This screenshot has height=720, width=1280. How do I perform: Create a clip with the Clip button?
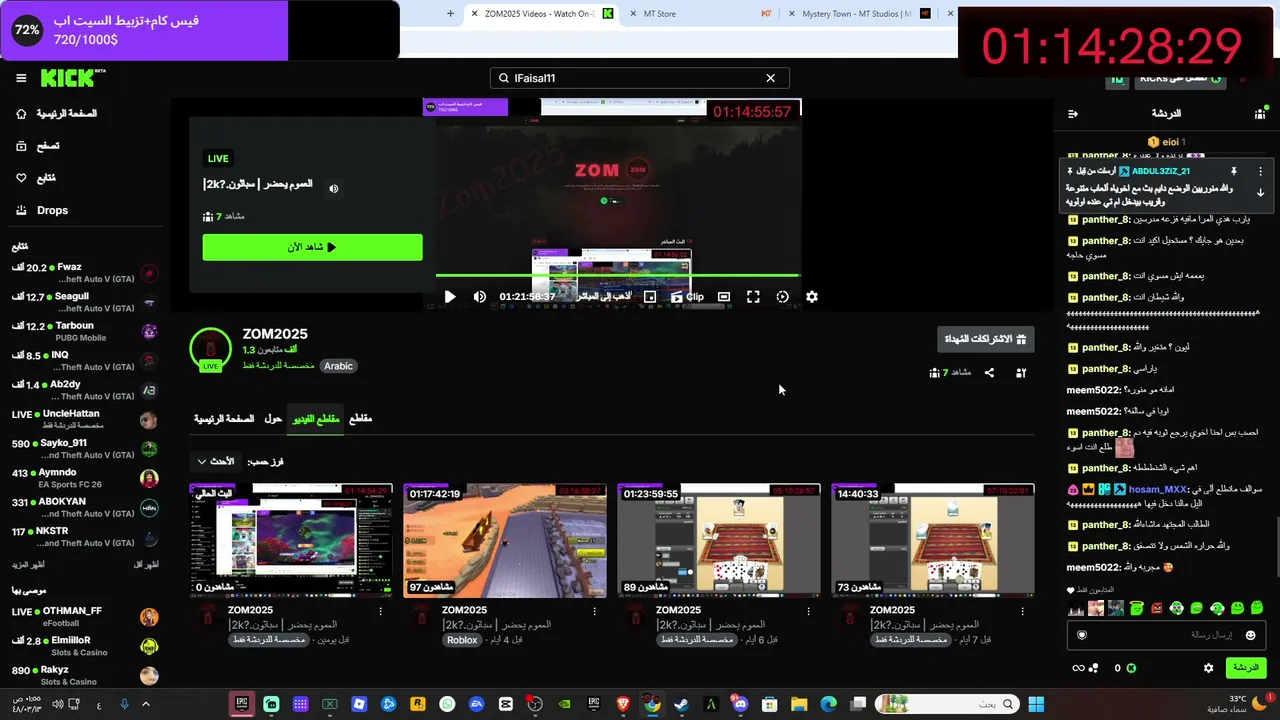click(x=687, y=297)
